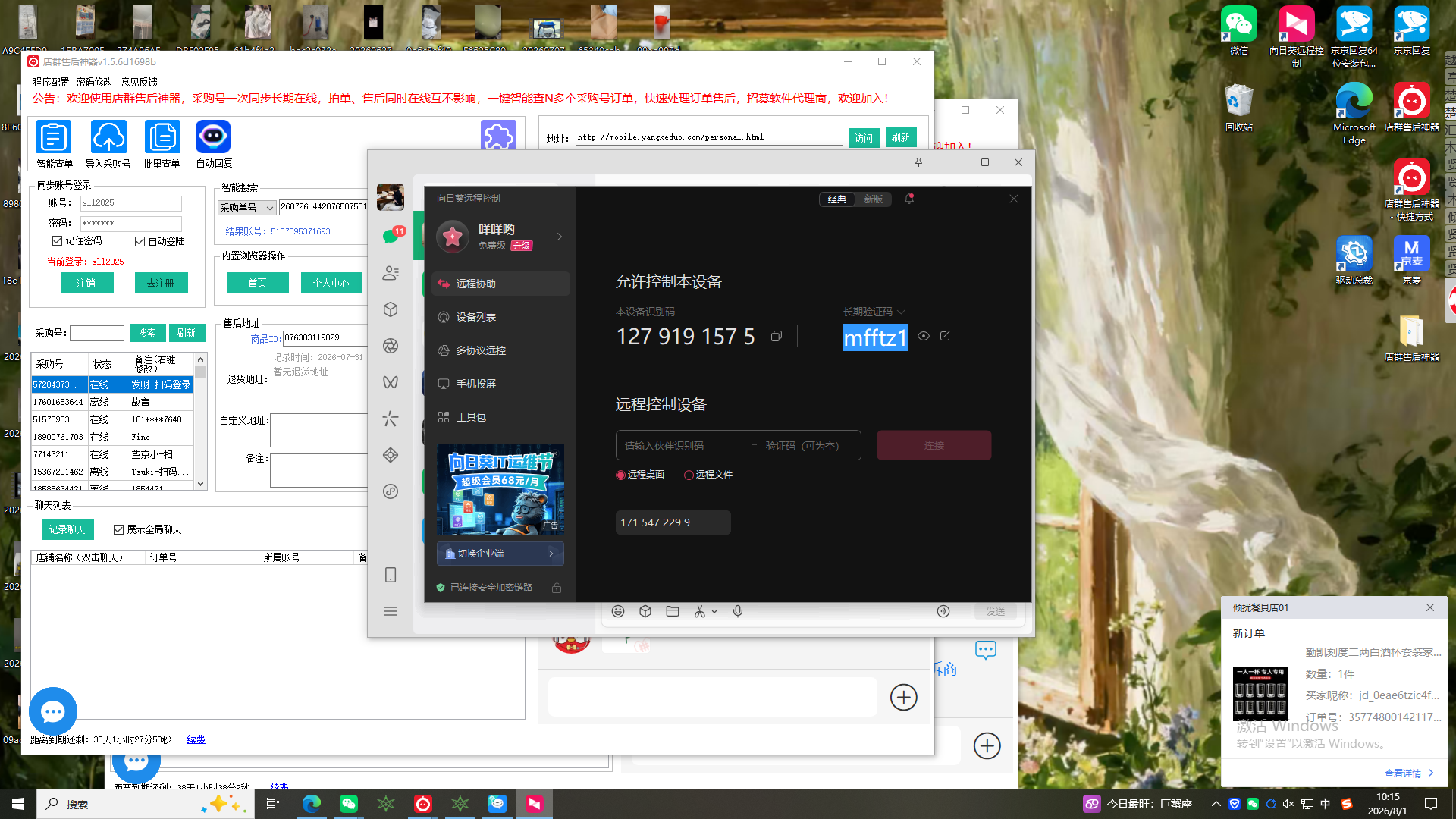The width and height of the screenshot is (1456, 819).
Task: Open 意见反馈 menu
Action: pyautogui.click(x=140, y=82)
